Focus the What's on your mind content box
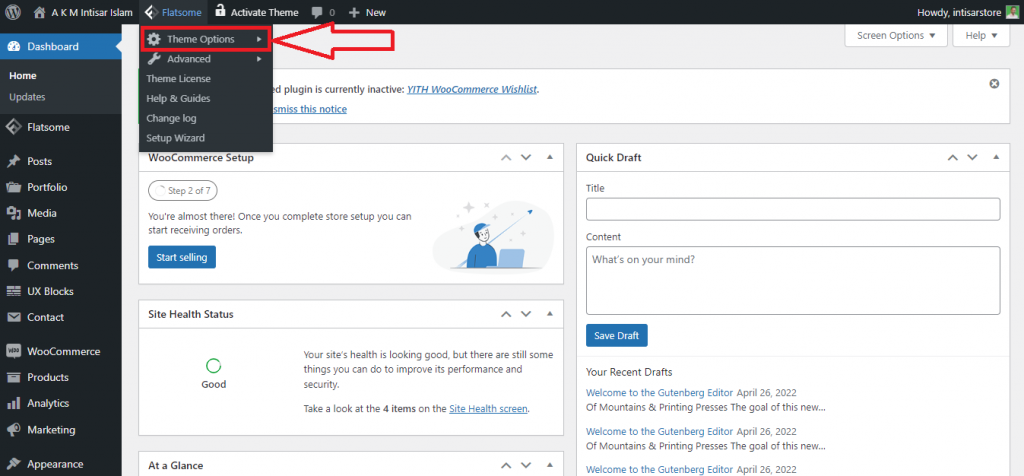Image resolution: width=1024 pixels, height=476 pixels. pos(793,280)
